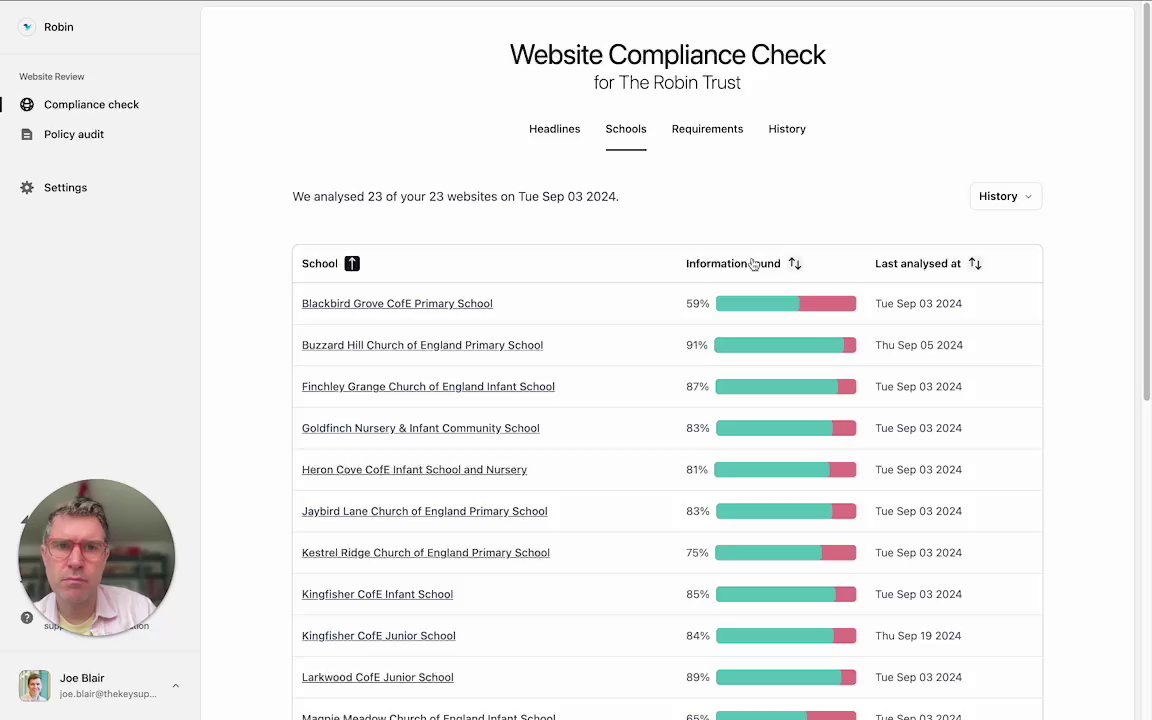The width and height of the screenshot is (1152, 720).
Task: Go to the History tab
Action: 787,129
